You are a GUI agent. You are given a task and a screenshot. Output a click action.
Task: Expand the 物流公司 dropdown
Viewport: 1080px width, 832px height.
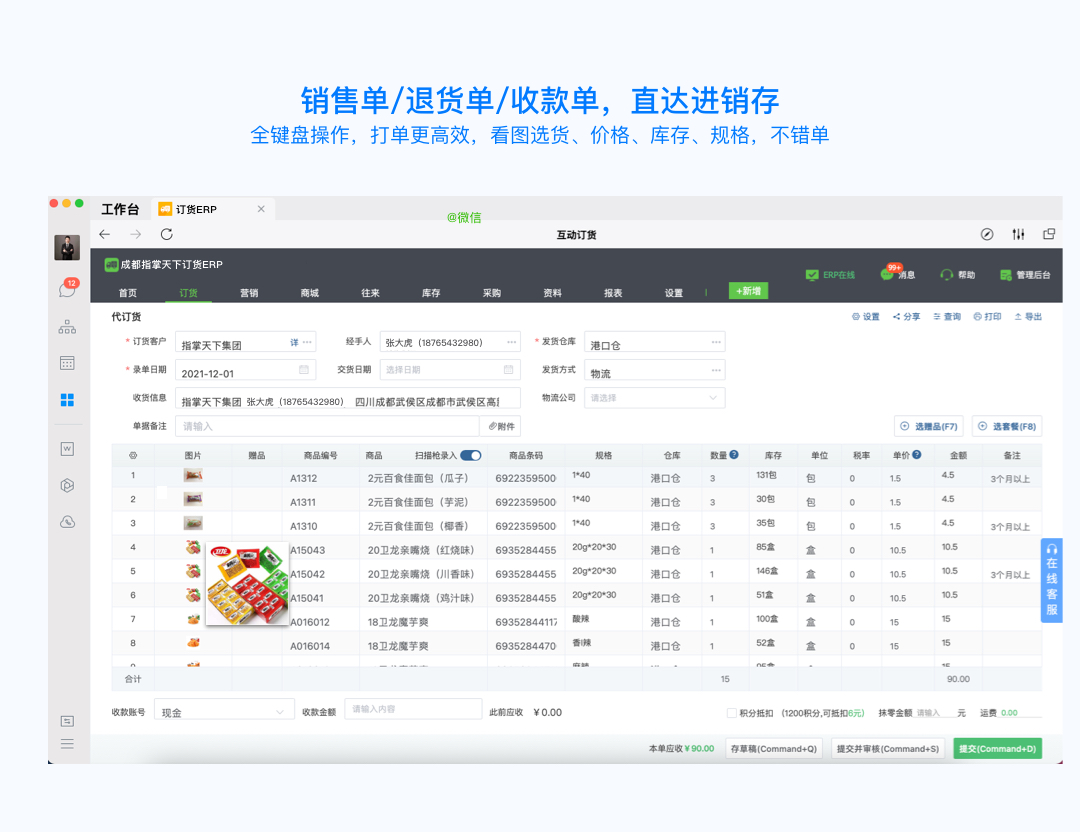pyautogui.click(x=654, y=397)
